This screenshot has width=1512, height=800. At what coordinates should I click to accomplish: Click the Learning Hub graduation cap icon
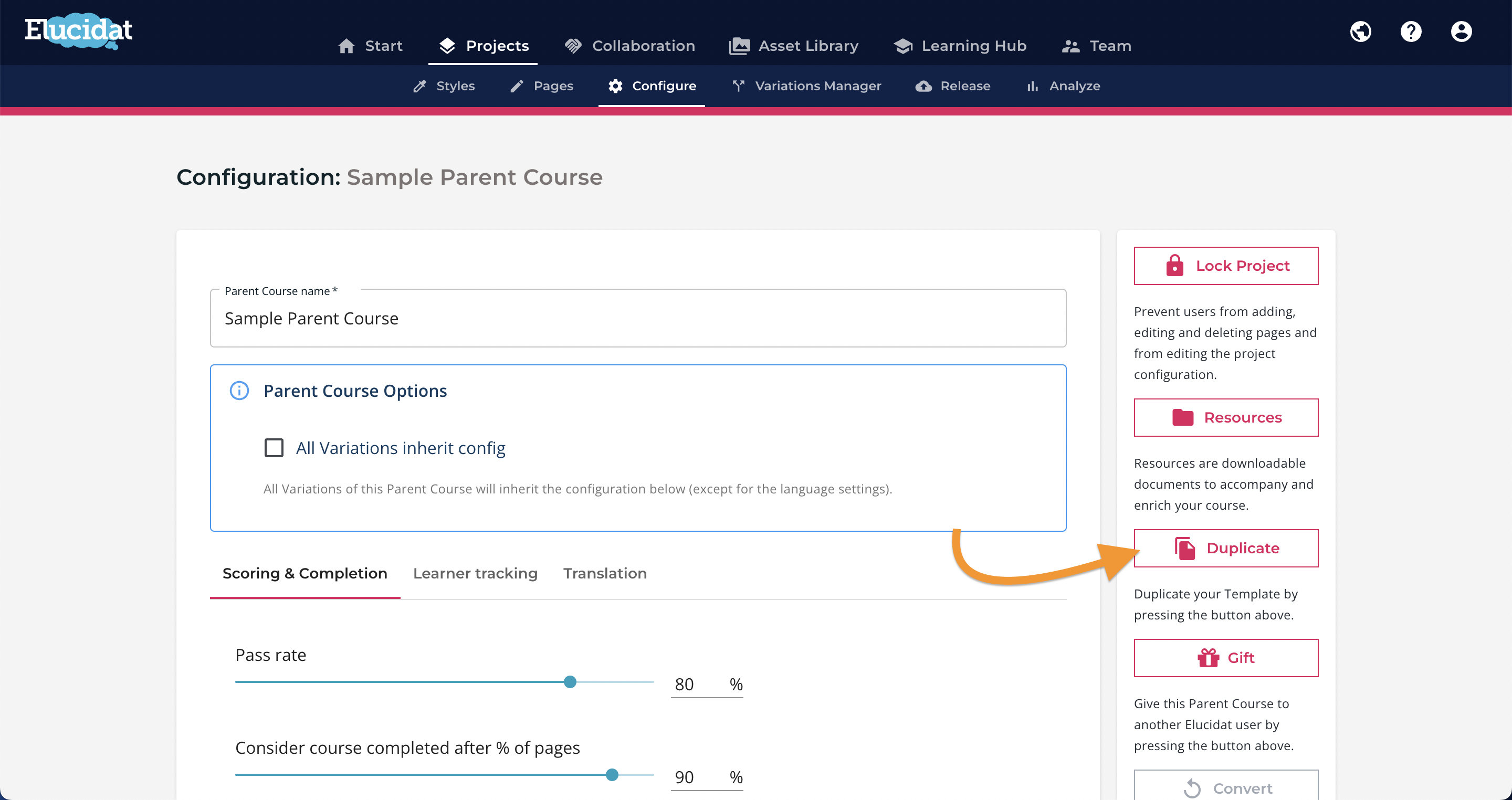tap(903, 46)
